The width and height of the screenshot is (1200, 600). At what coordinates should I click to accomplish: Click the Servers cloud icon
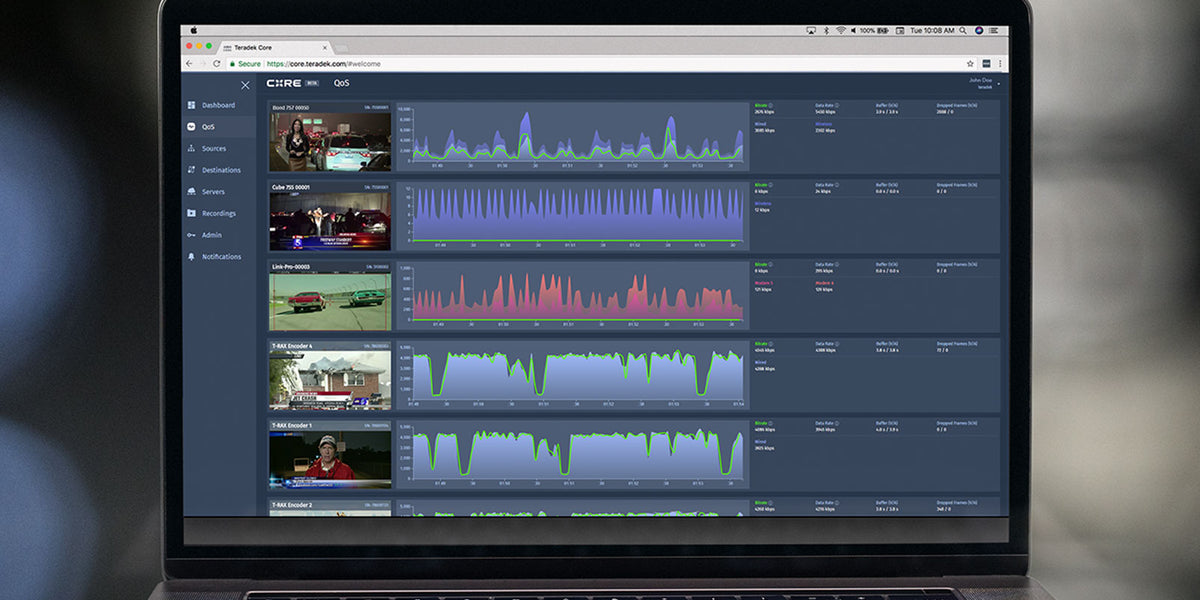coord(191,191)
